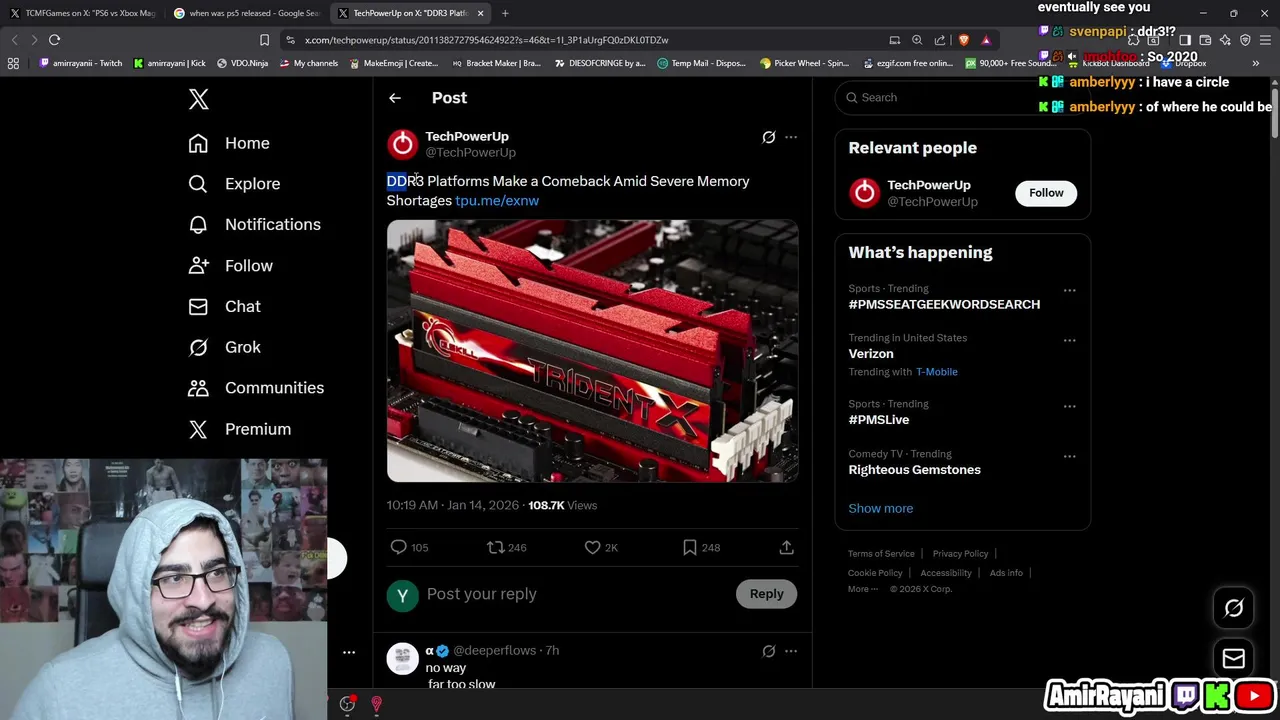Open TechPowerUp profile avatar on post

[402, 144]
